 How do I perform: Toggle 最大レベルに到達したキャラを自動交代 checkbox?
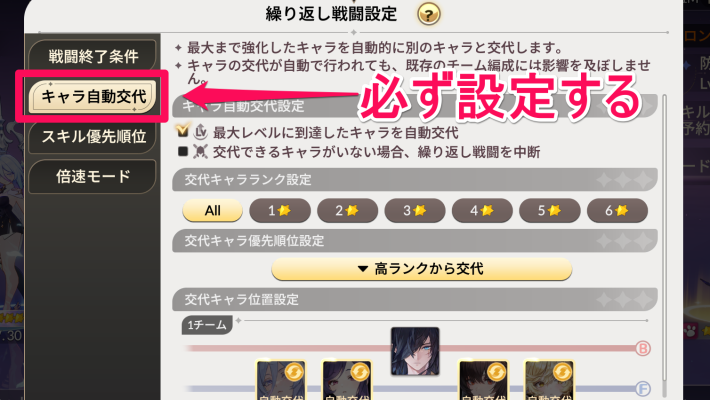182,131
